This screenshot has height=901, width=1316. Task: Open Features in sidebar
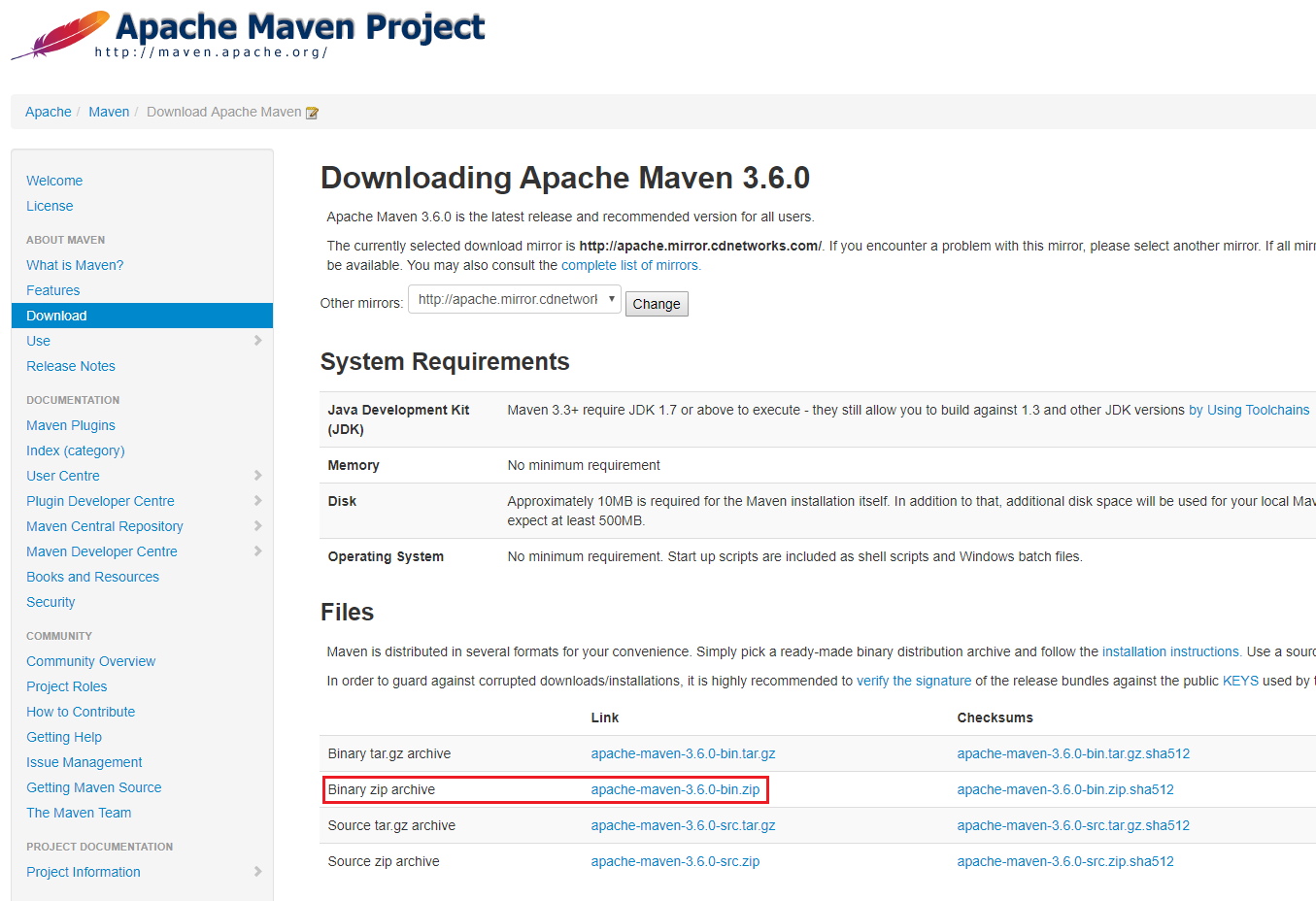[53, 290]
